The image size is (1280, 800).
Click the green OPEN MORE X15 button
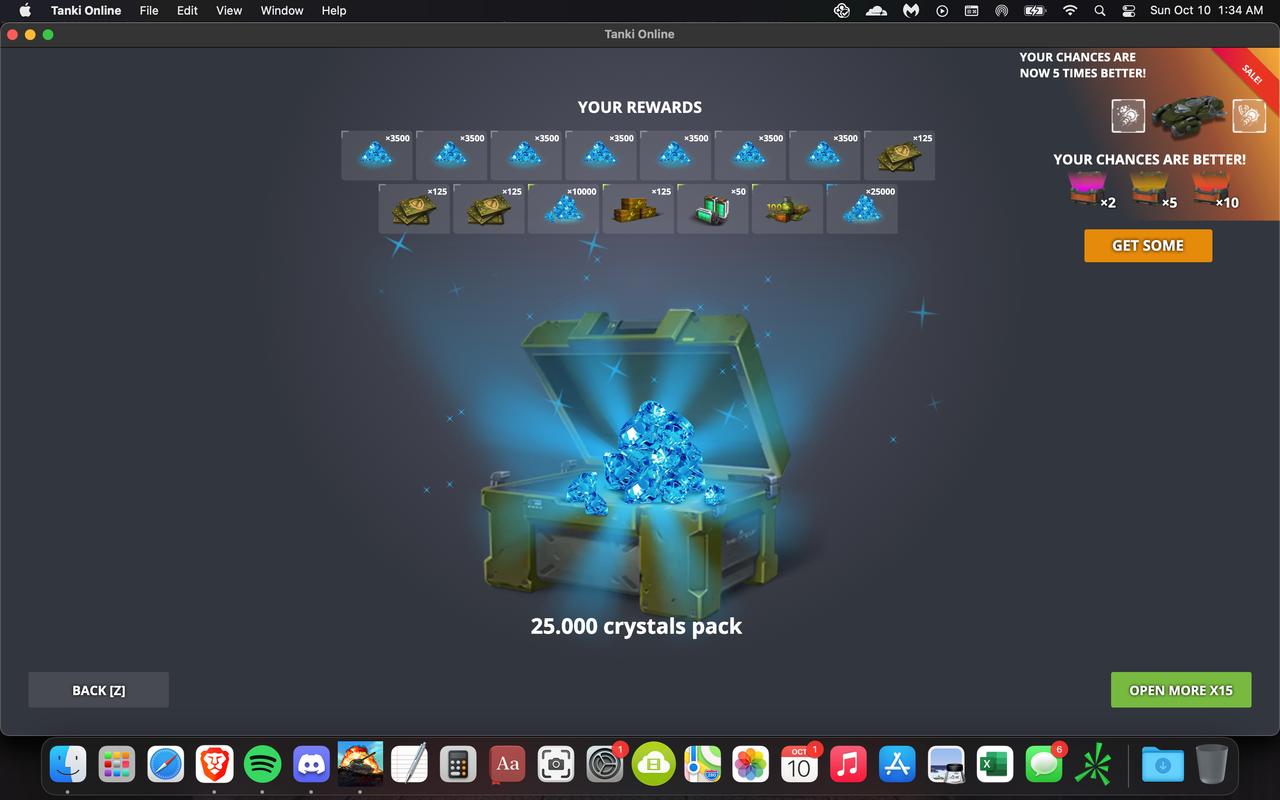[x=1181, y=690]
